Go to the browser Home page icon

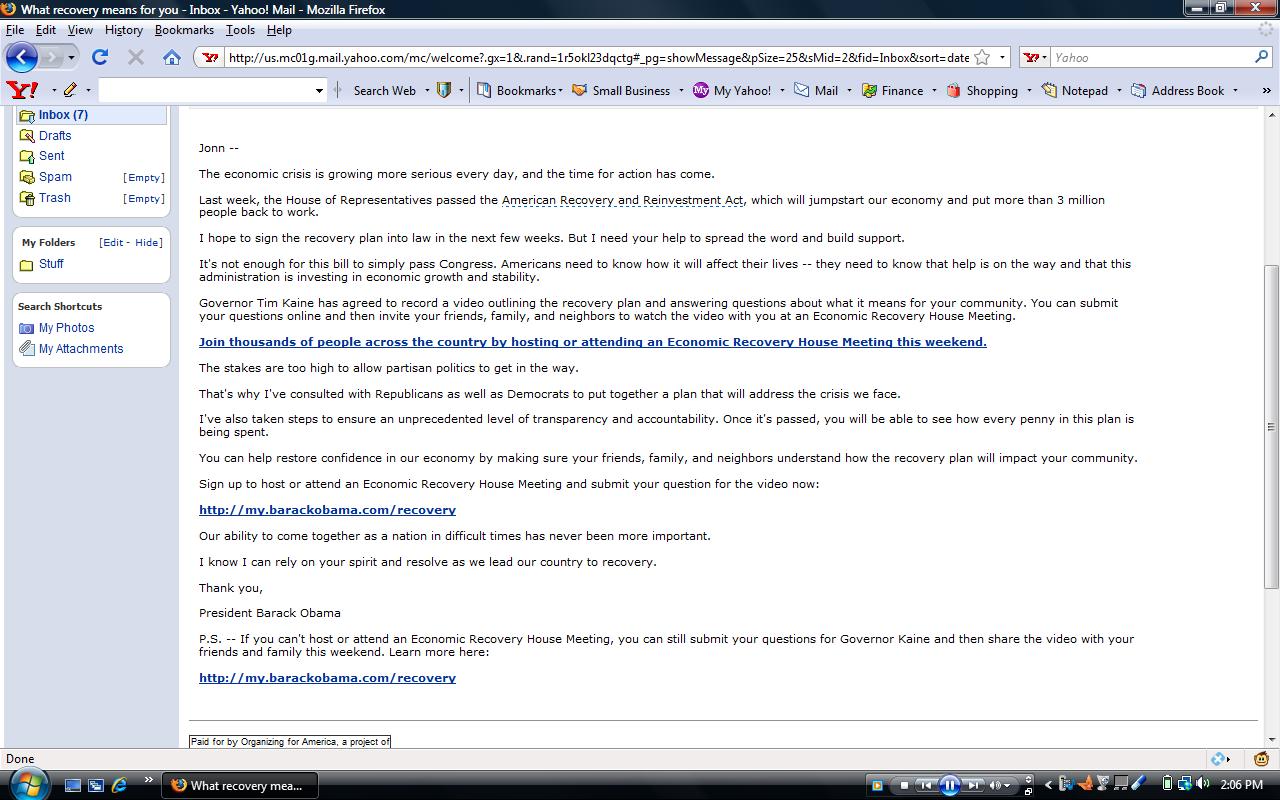(x=172, y=57)
